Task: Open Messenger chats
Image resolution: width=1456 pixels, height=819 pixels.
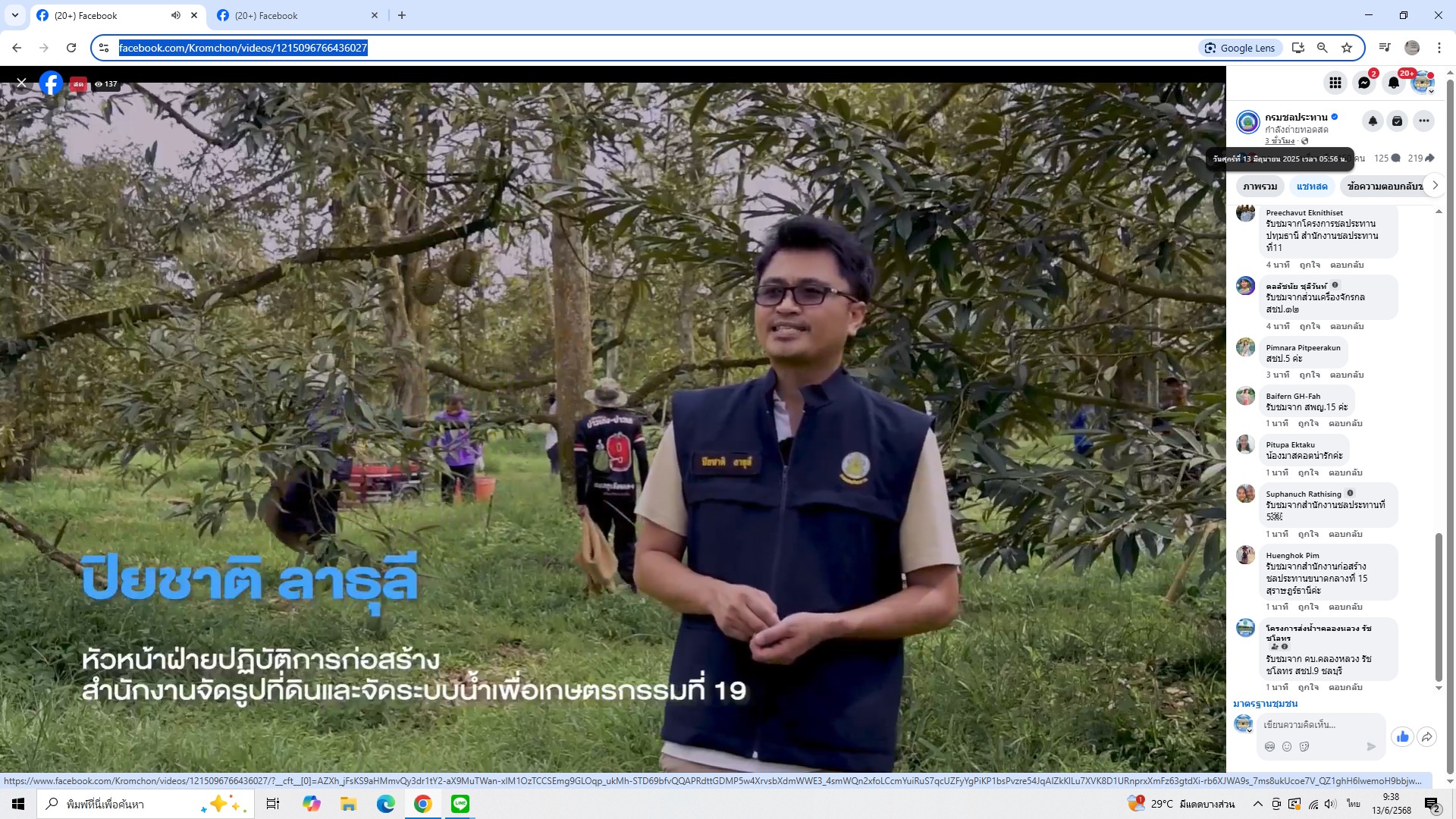Action: click(1364, 83)
